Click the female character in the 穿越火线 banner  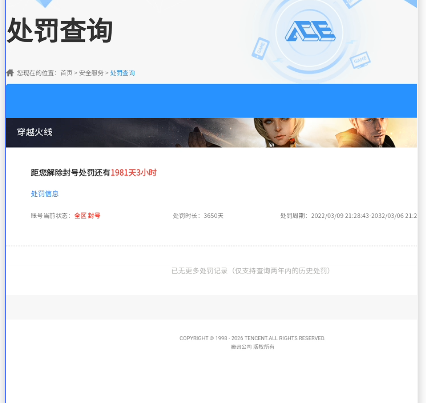280,133
